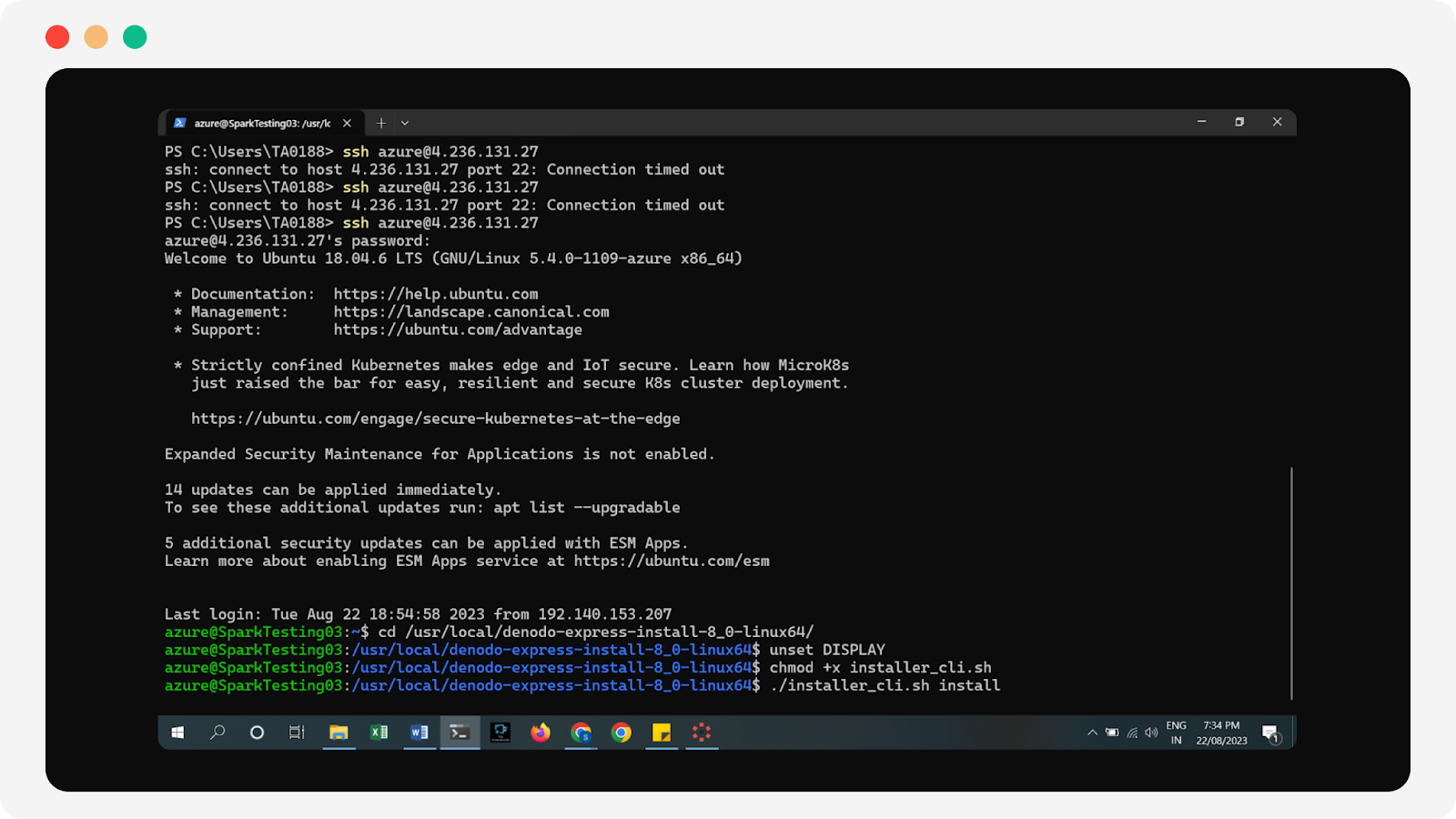Open red dotted circle app icon
Viewport: 1456px width, 819px height.
point(702,733)
